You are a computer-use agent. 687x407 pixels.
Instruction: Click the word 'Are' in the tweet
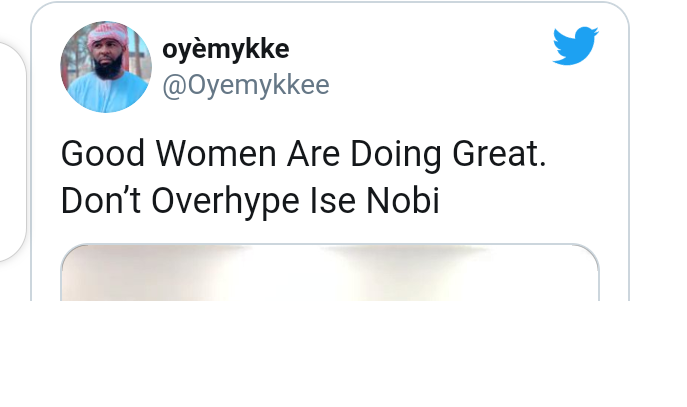(313, 154)
